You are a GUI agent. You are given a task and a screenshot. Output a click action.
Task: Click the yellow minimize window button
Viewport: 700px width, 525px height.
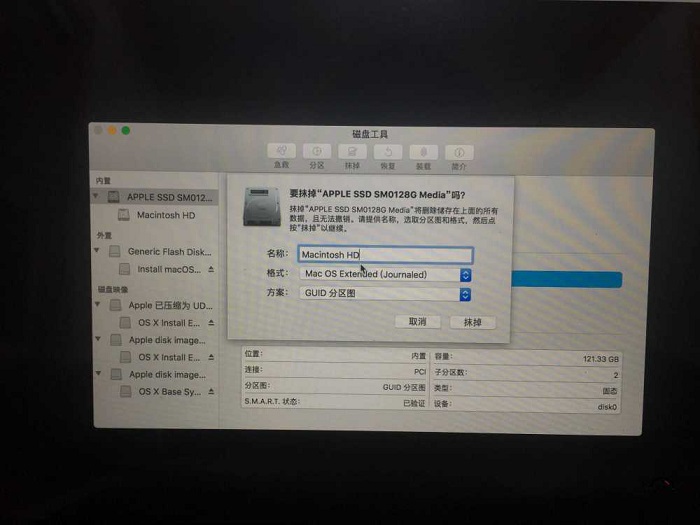coord(112,130)
